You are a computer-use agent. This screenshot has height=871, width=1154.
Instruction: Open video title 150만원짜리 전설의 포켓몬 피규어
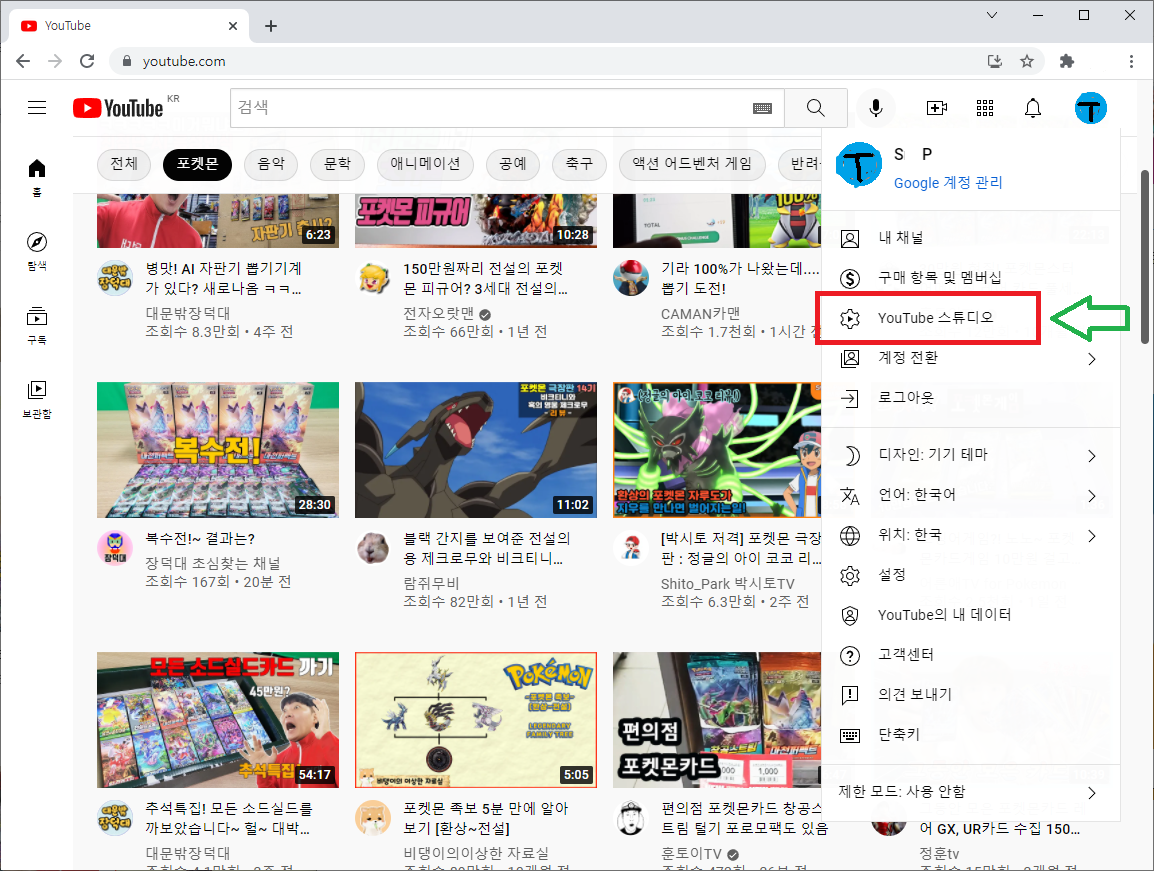point(486,278)
